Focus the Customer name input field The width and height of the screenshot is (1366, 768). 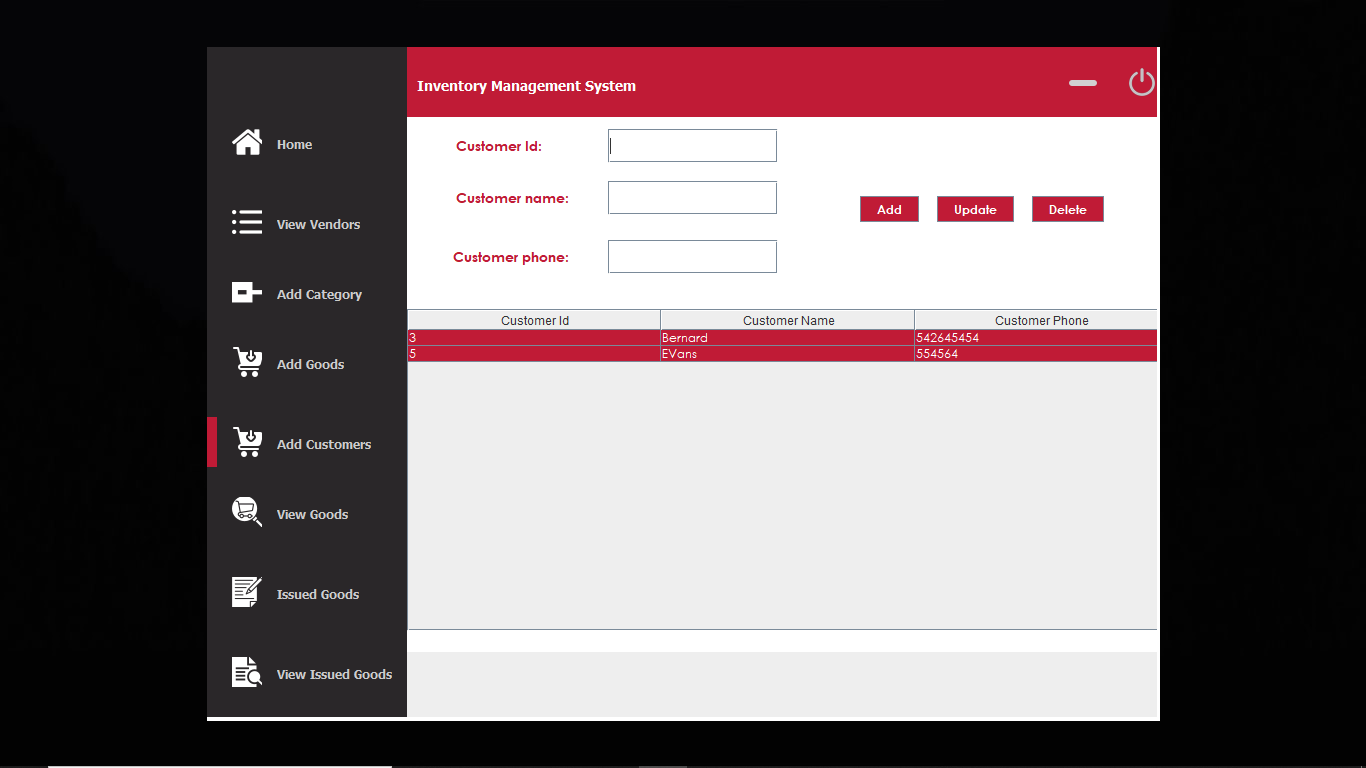(x=692, y=197)
